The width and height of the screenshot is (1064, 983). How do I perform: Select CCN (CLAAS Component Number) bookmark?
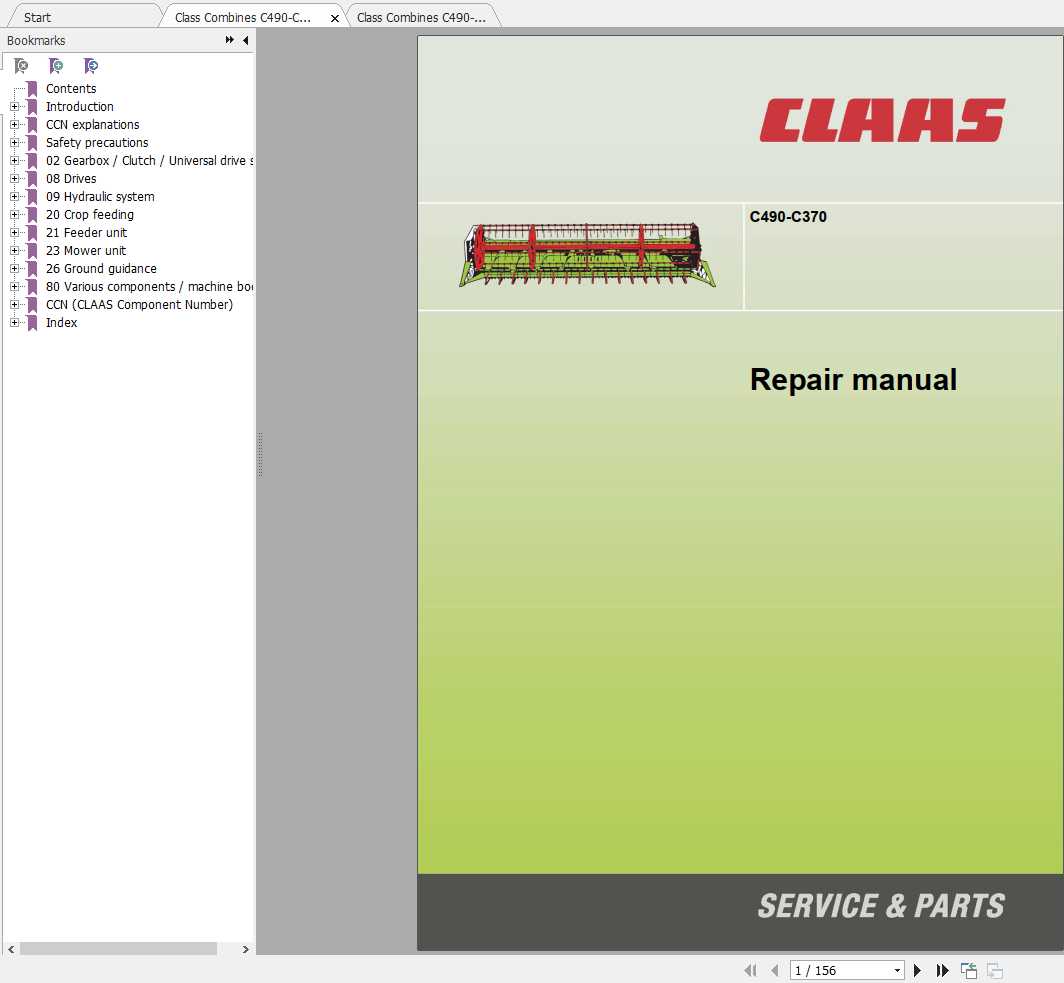(x=139, y=305)
